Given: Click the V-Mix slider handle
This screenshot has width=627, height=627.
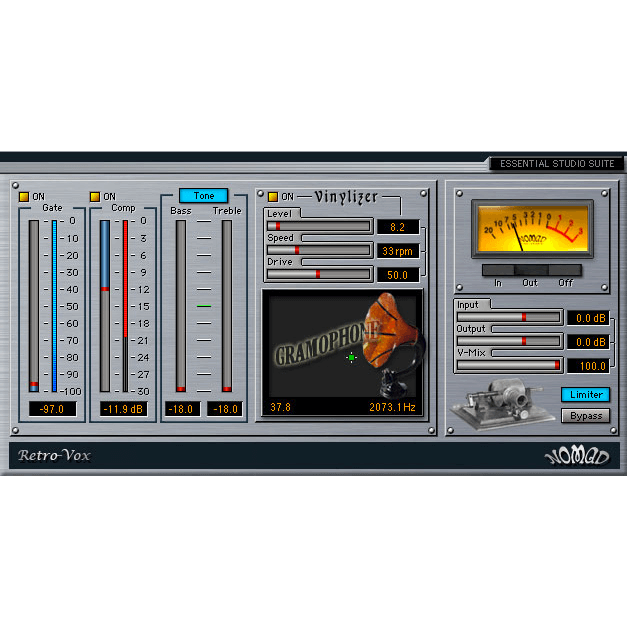Looking at the screenshot, I should 557,365.
